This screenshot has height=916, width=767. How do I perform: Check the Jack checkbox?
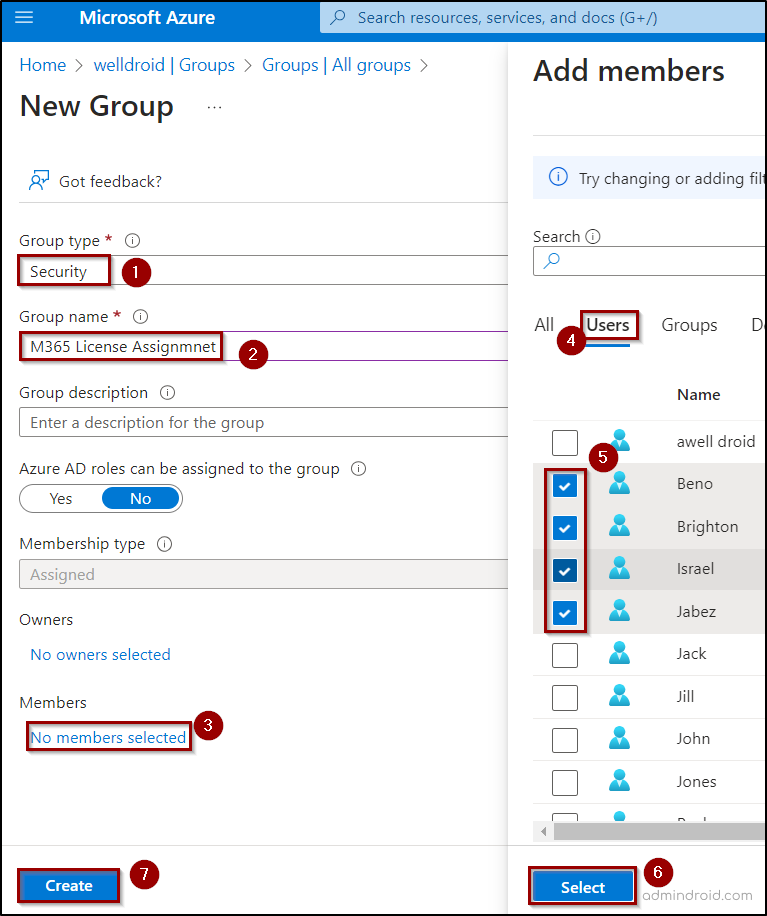click(564, 655)
